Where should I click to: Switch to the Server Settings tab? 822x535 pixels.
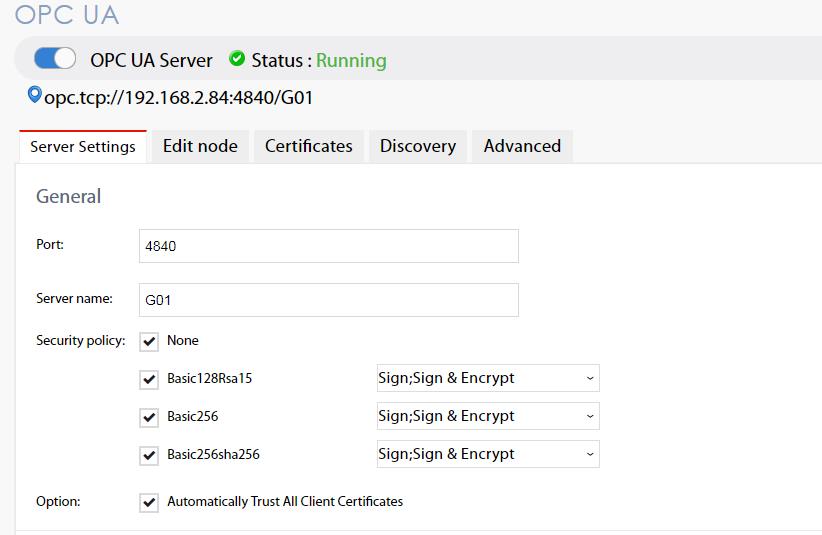click(83, 146)
